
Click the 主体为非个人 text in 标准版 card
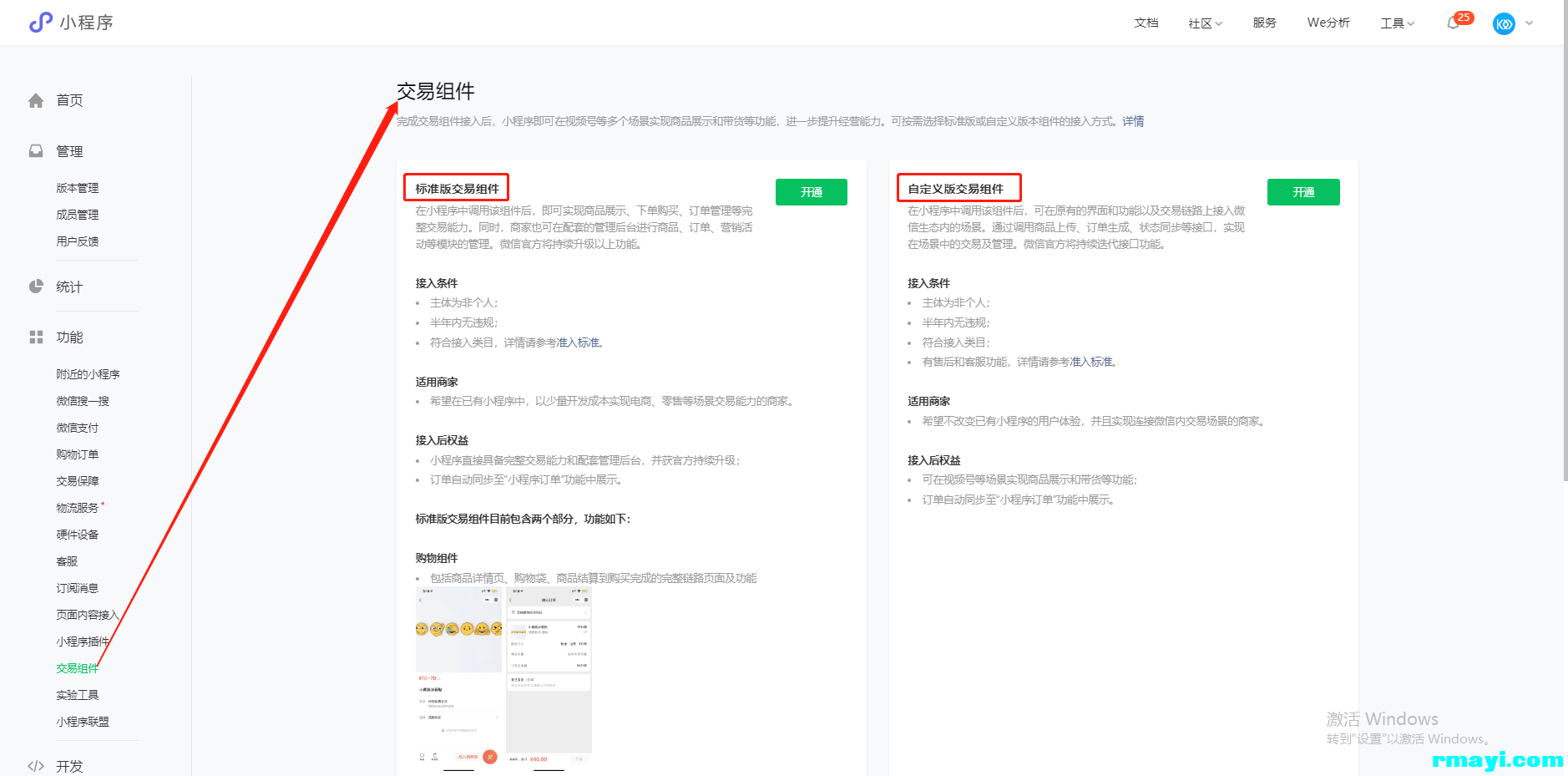tap(464, 302)
